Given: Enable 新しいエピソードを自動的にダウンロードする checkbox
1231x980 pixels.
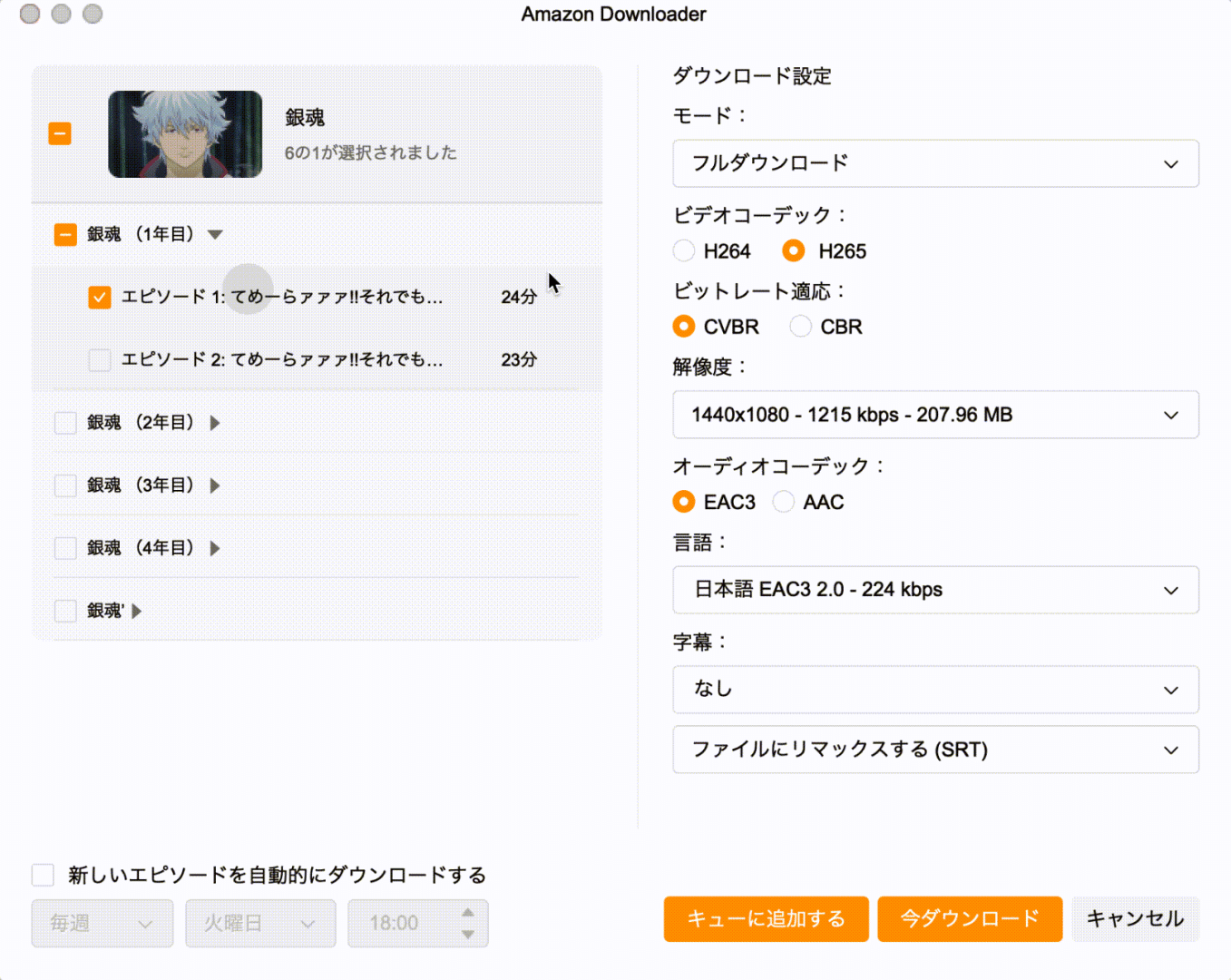Looking at the screenshot, I should click(x=43, y=875).
